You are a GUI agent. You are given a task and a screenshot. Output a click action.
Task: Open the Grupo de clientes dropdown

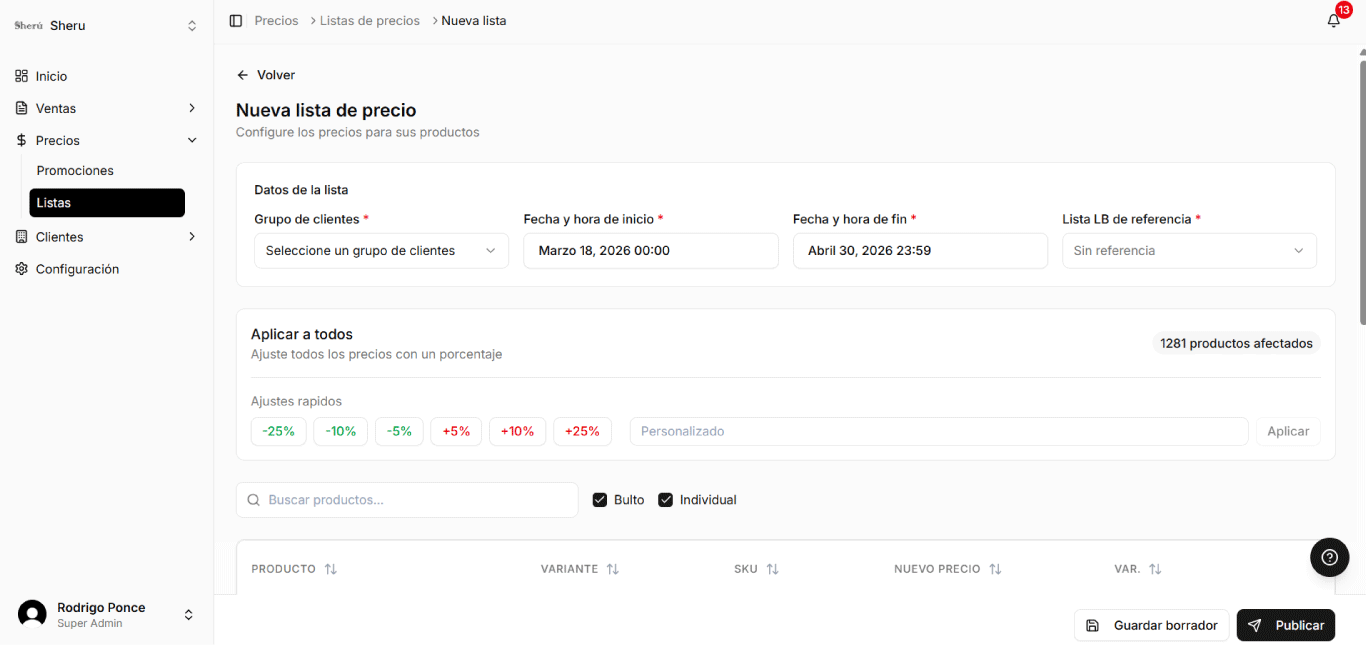(381, 251)
